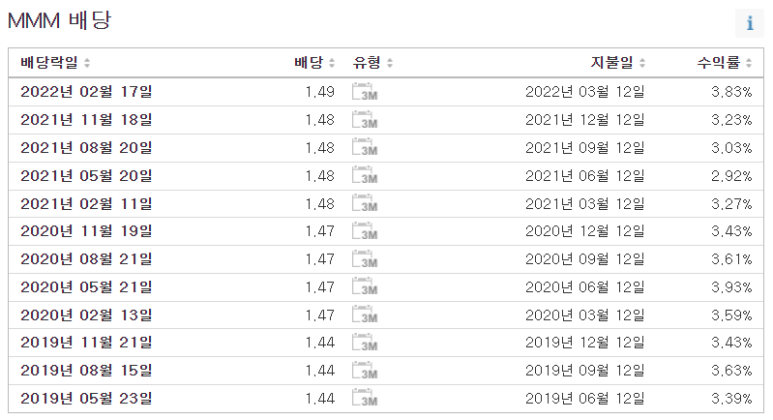Sort by 유형 column header
Viewport: 773px width, 420px height.
point(373,63)
